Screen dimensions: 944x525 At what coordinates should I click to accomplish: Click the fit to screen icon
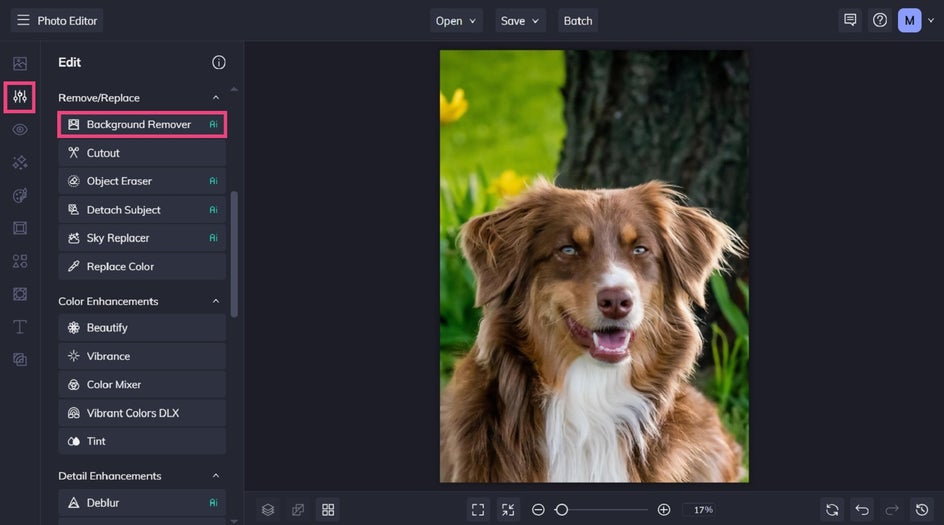click(478, 510)
